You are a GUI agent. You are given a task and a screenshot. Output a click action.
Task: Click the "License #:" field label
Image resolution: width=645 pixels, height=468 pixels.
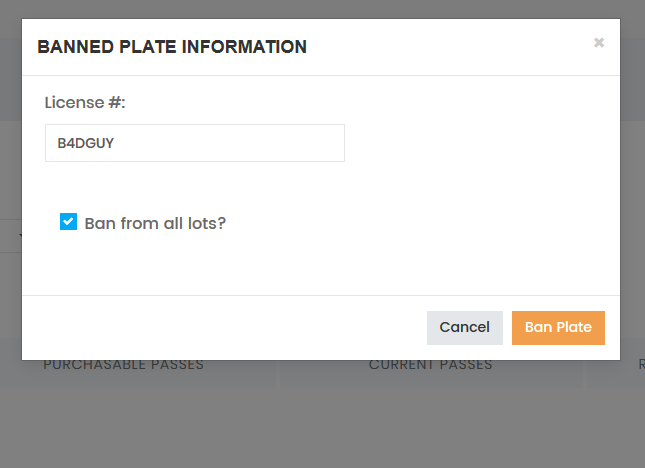point(84,102)
